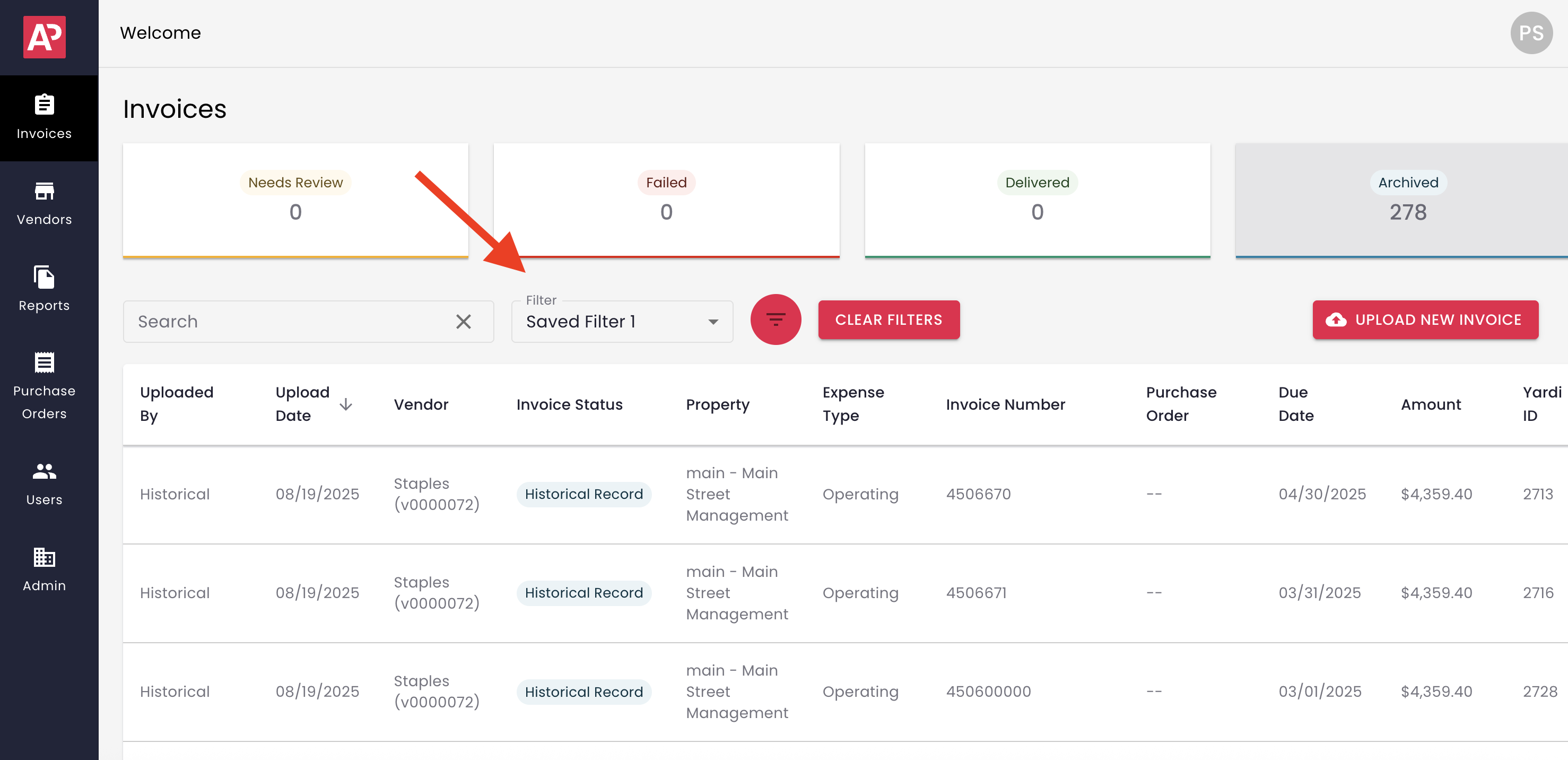
Task: Open invoice number 450600000
Action: [x=989, y=691]
